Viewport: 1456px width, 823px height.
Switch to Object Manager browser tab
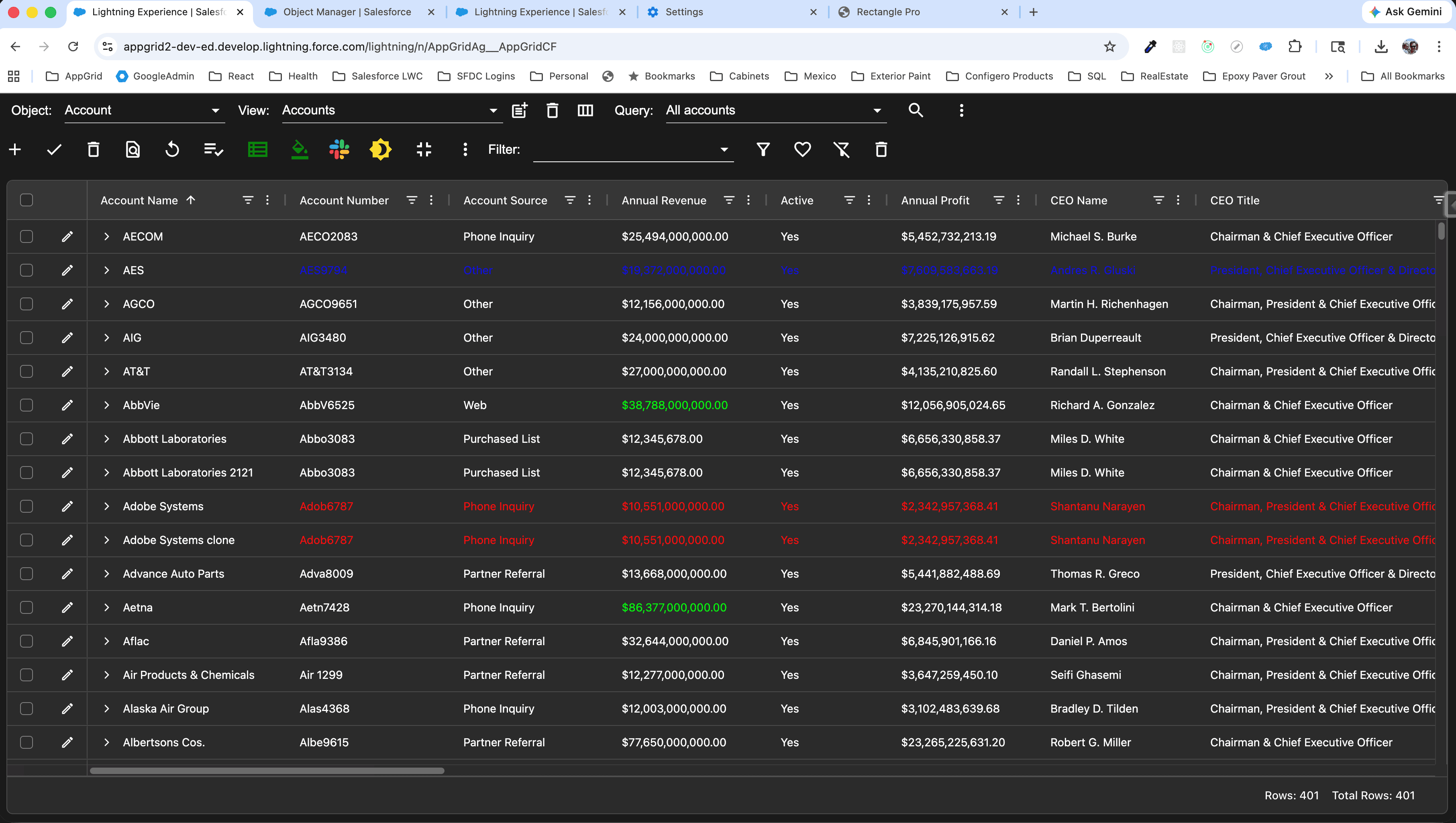point(347,12)
